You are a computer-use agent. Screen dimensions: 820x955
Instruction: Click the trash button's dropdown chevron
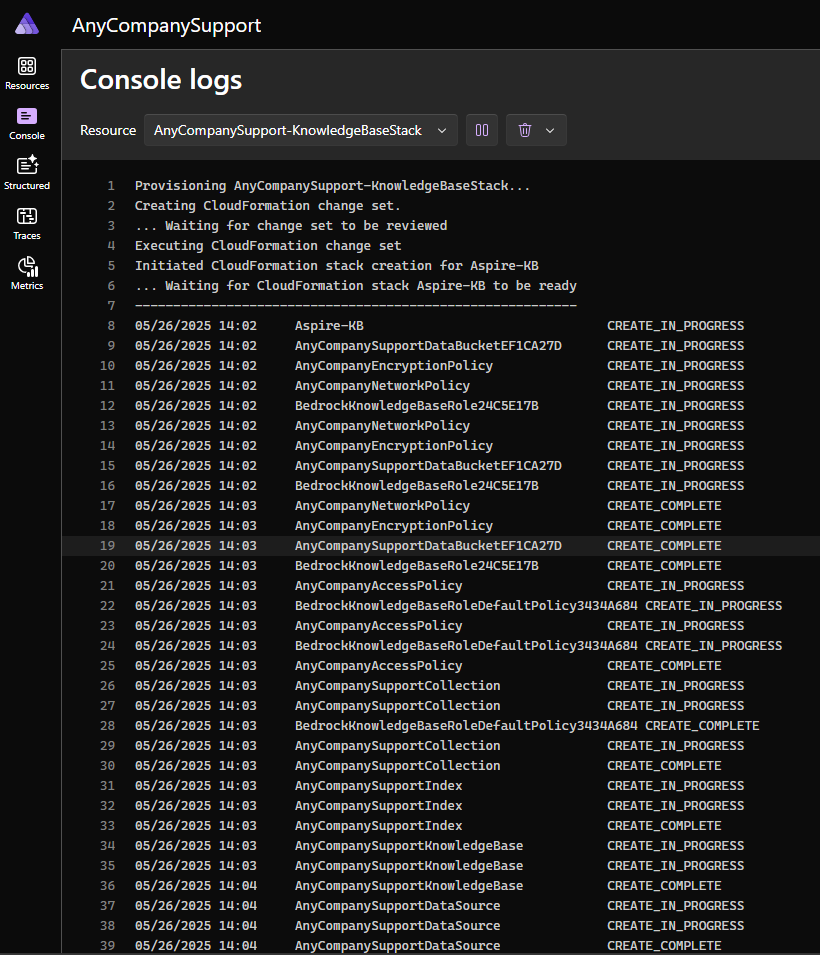coord(548,129)
